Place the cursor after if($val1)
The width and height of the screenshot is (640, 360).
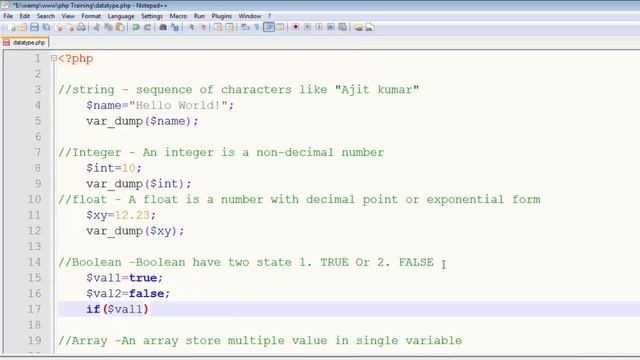point(150,309)
